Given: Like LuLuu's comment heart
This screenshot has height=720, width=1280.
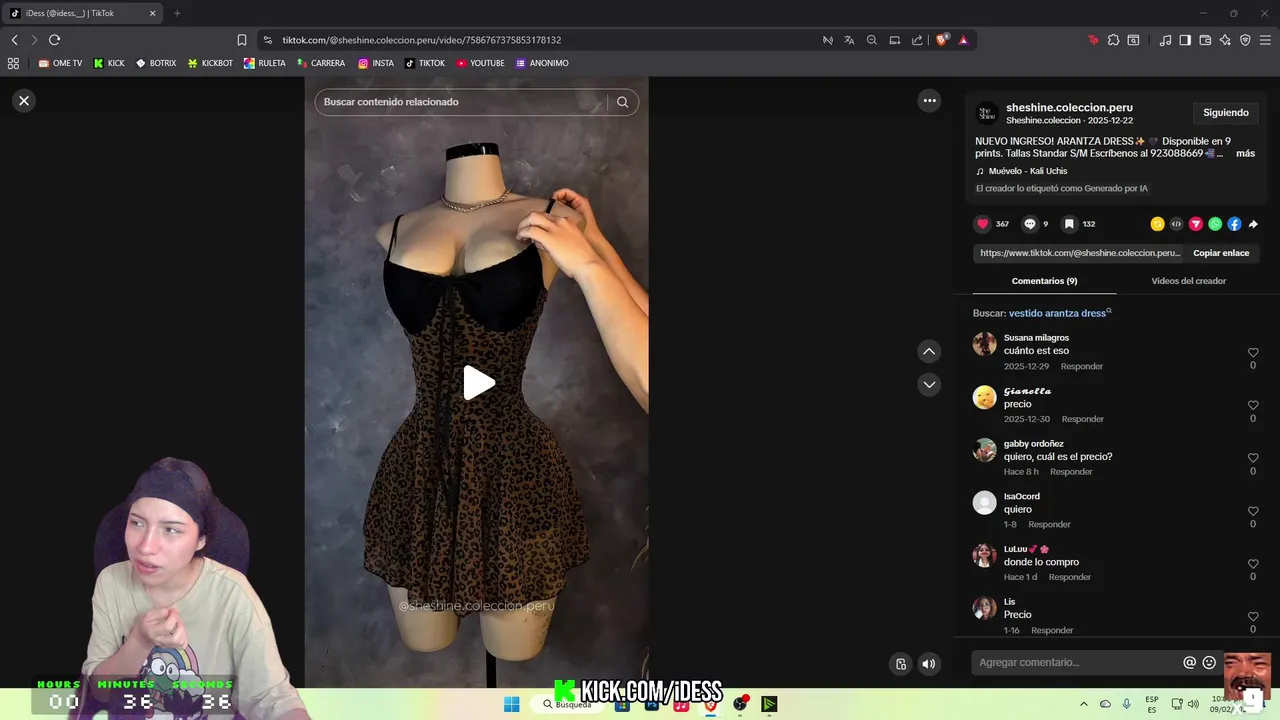Looking at the screenshot, I should pos(1253,564).
